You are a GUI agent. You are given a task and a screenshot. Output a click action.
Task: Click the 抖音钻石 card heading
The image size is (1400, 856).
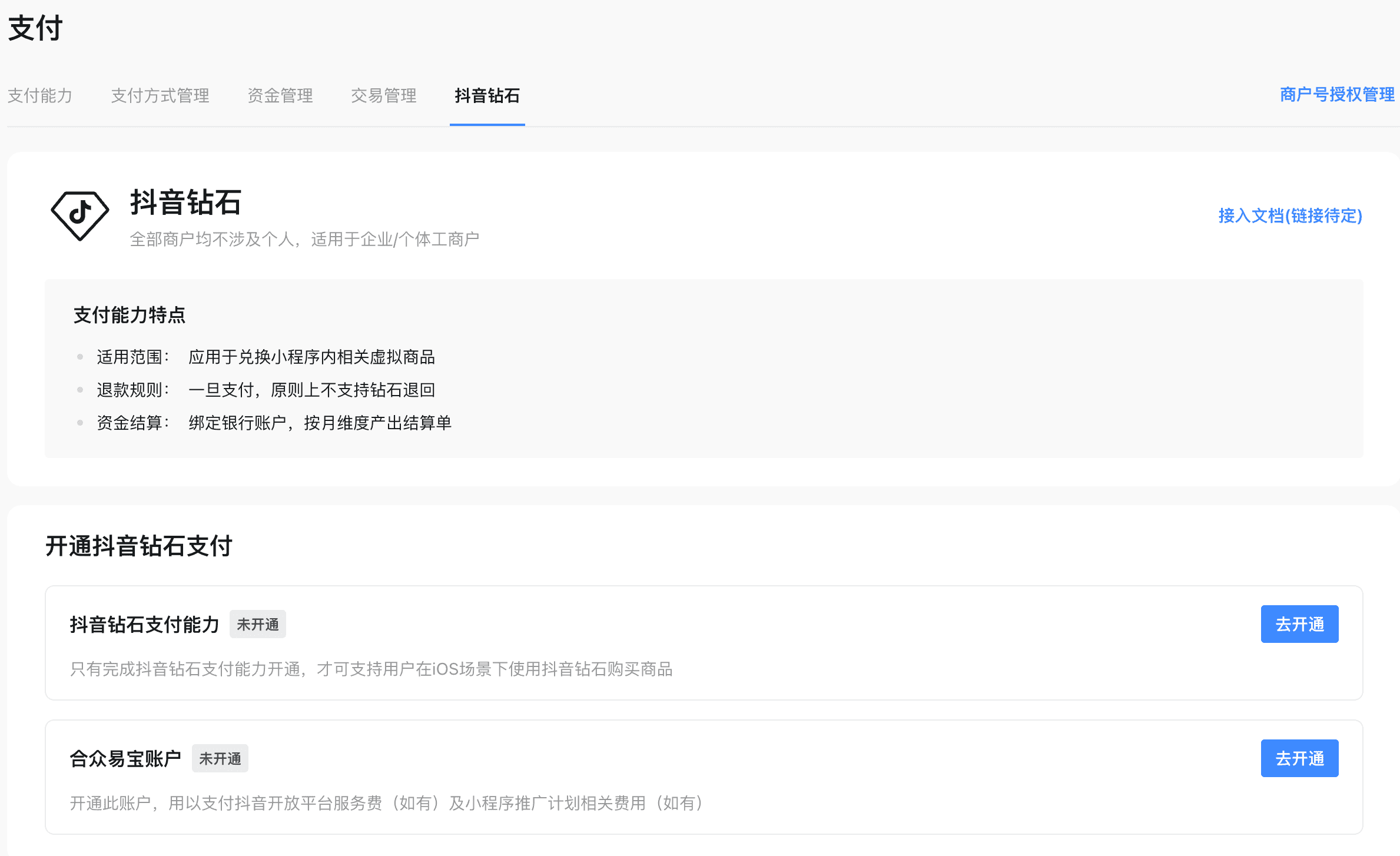pos(185,203)
